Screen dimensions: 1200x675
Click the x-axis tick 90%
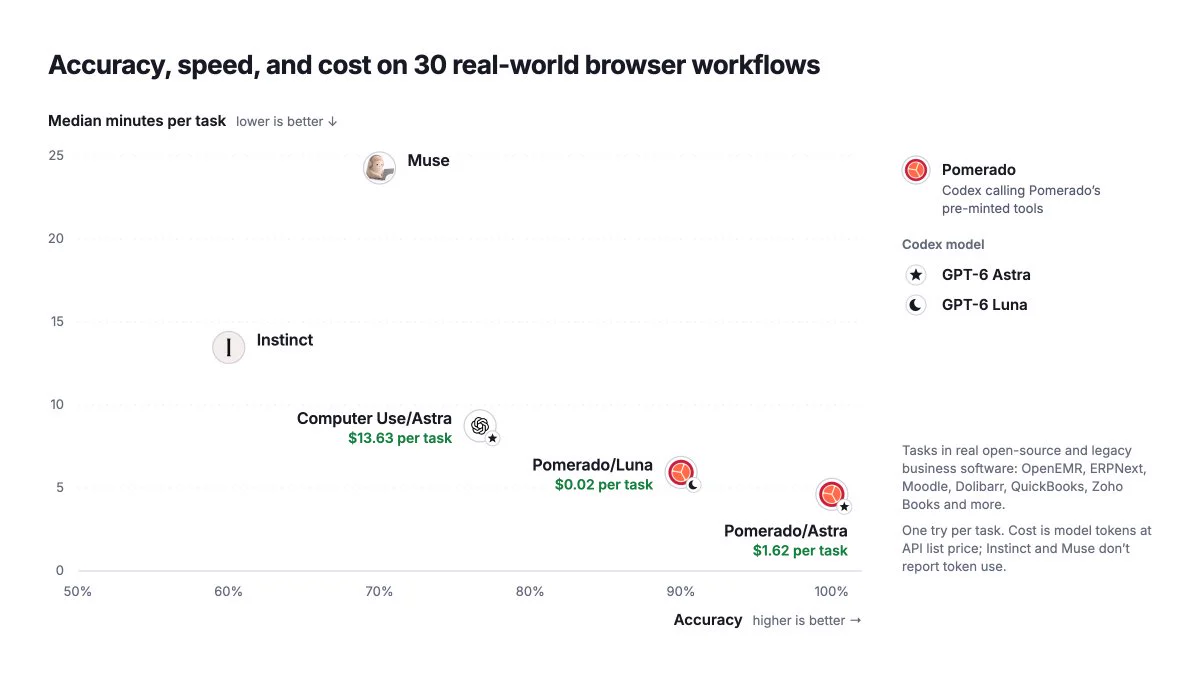tap(681, 591)
